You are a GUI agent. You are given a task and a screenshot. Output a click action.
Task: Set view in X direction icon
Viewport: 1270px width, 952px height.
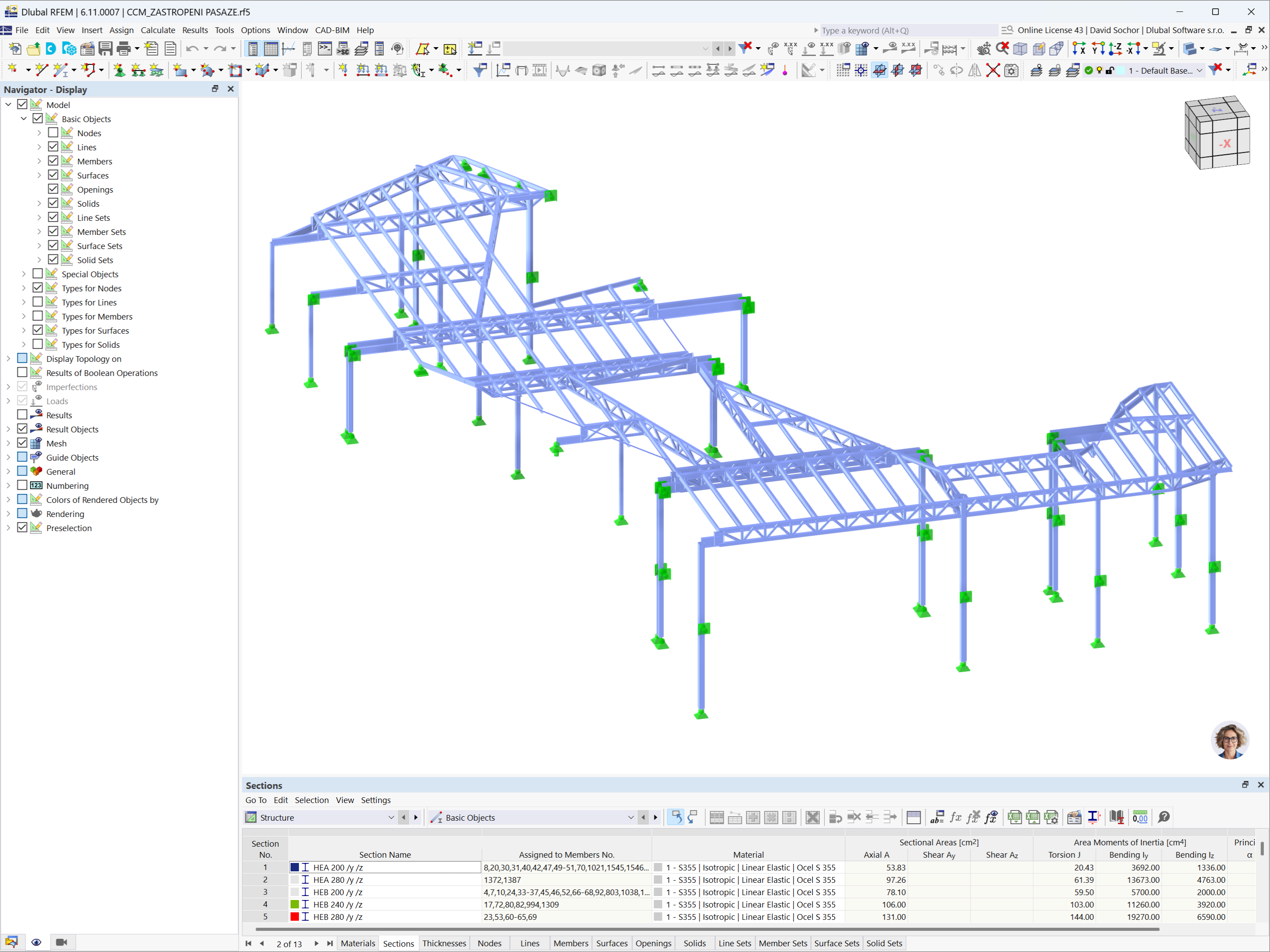coord(1079,49)
